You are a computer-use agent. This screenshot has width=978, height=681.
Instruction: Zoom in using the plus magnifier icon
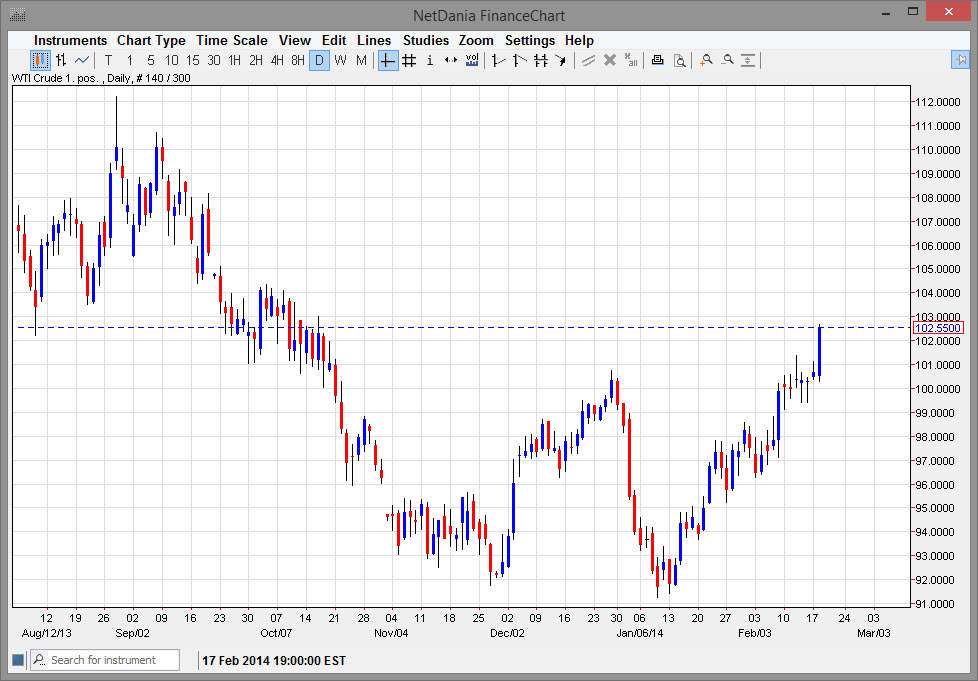706,61
